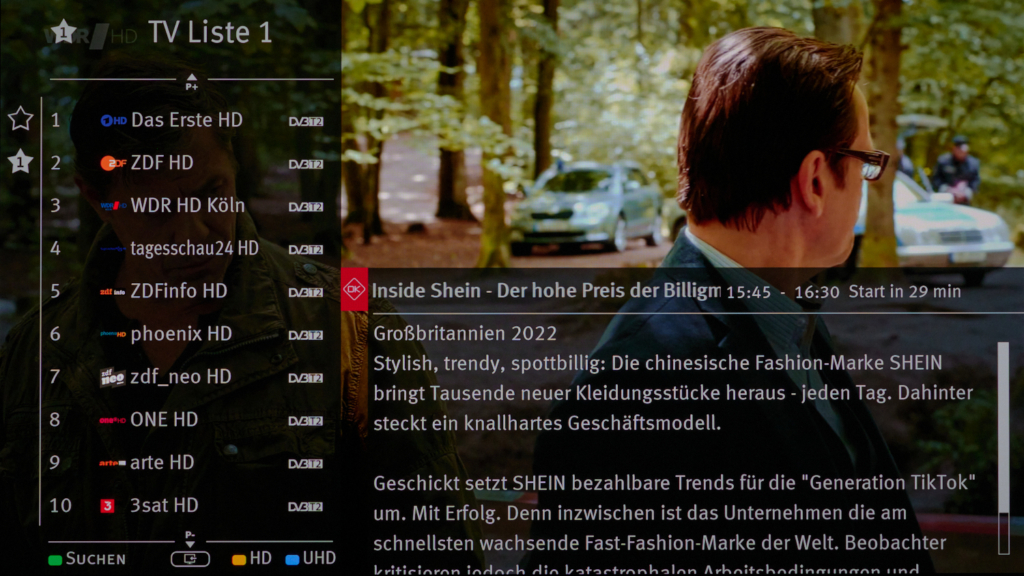Open the Inside Shein program title
1024x576 pixels.
pyautogui.click(x=546, y=291)
